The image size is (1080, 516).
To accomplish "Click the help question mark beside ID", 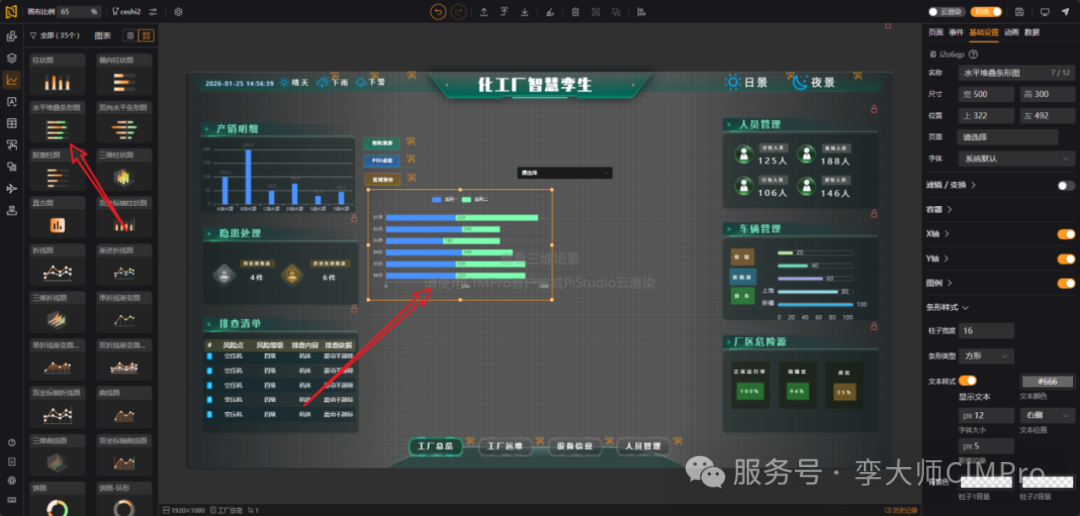I will [973, 54].
